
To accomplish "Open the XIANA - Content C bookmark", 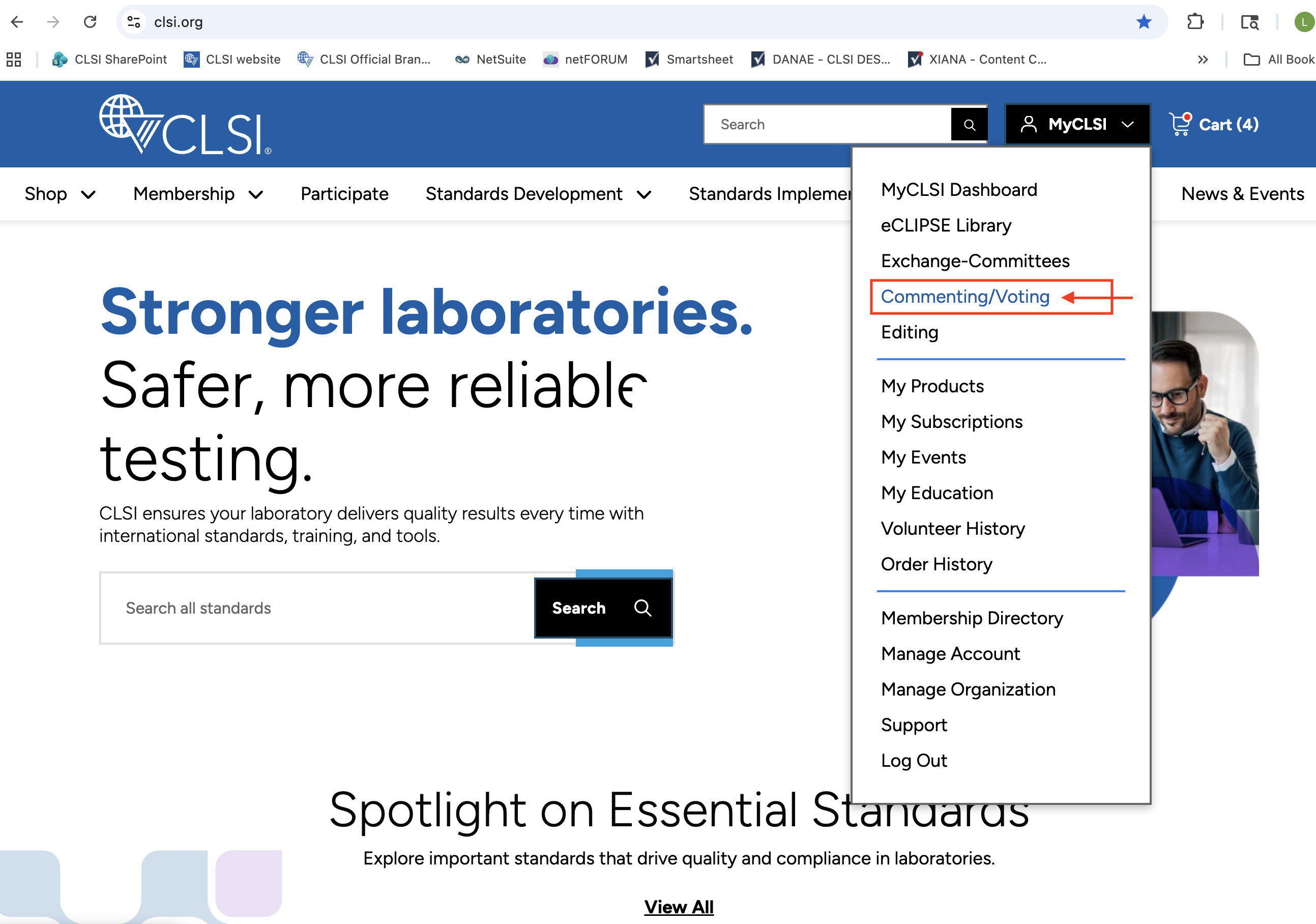I will [978, 59].
